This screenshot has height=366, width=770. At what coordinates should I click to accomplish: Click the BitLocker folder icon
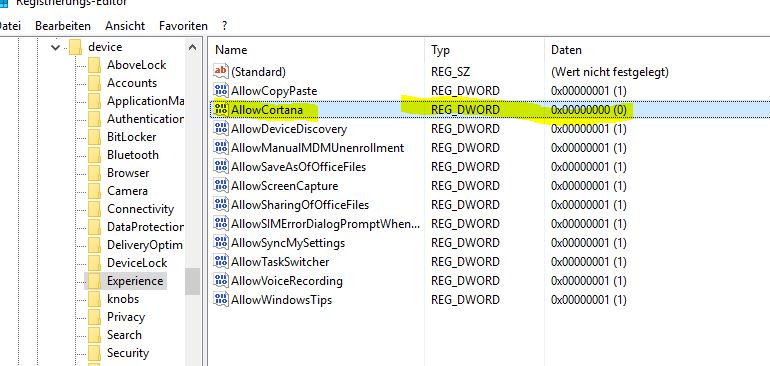tap(94, 137)
